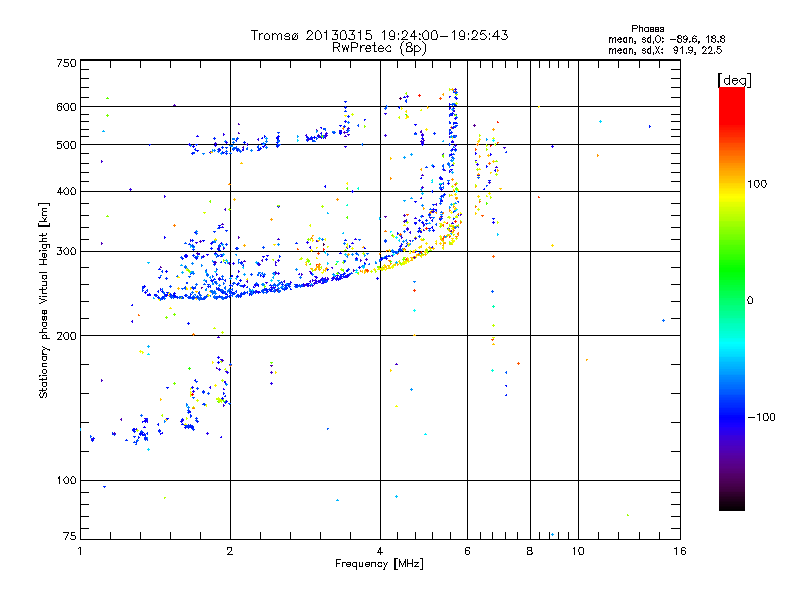The width and height of the screenshot is (800, 600).
Task: Click the colorbar label '-100'
Action: (x=762, y=417)
